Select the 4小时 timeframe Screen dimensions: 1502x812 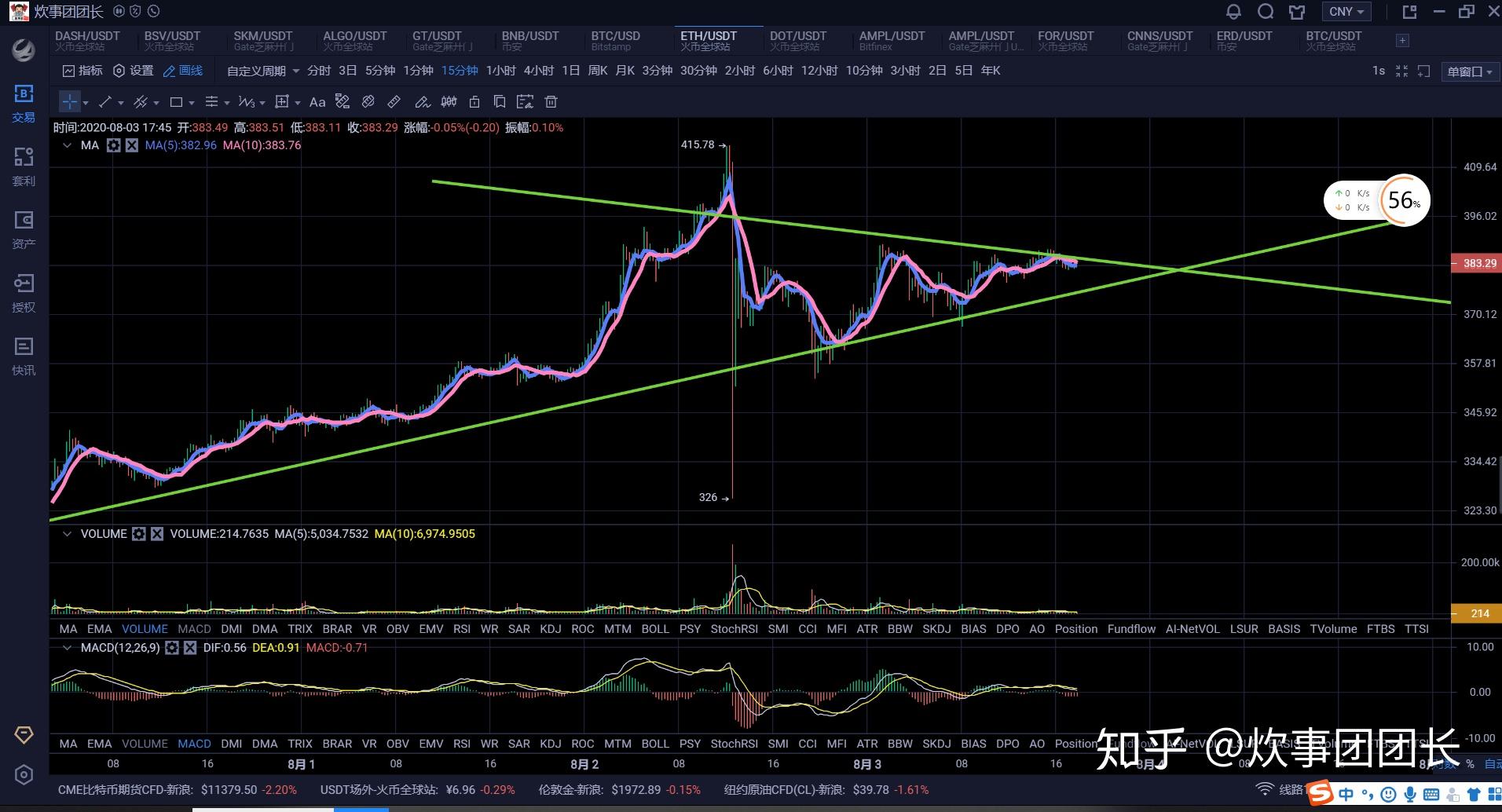click(x=539, y=71)
